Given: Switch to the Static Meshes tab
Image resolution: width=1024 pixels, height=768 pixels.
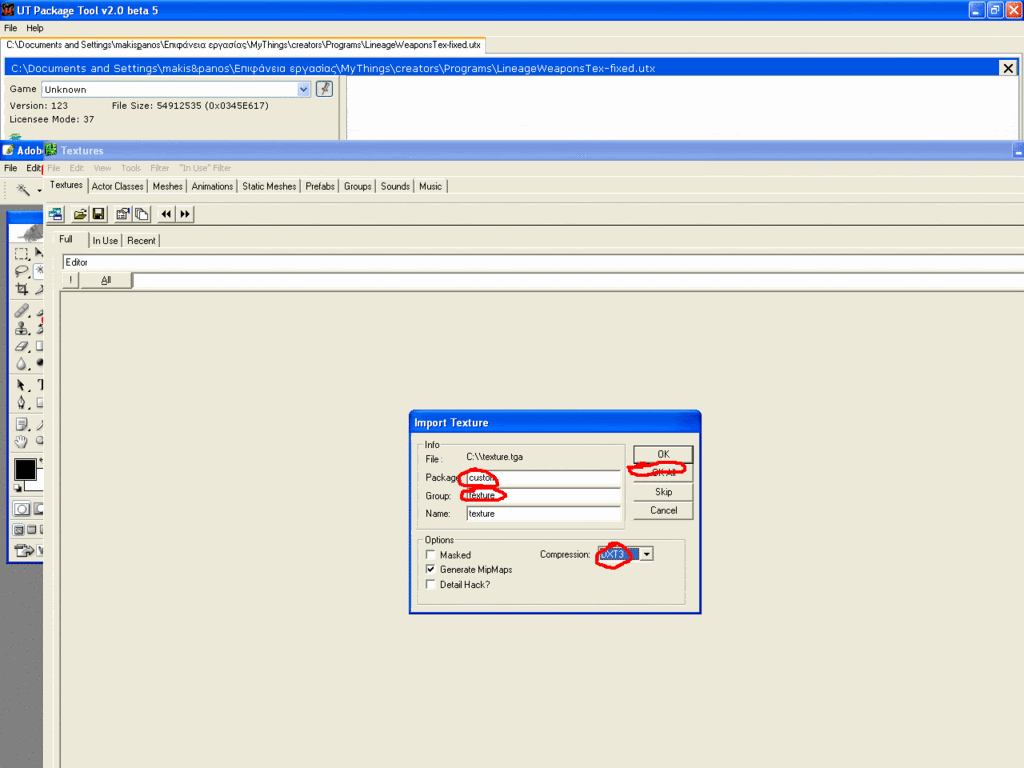Looking at the screenshot, I should click(x=269, y=186).
